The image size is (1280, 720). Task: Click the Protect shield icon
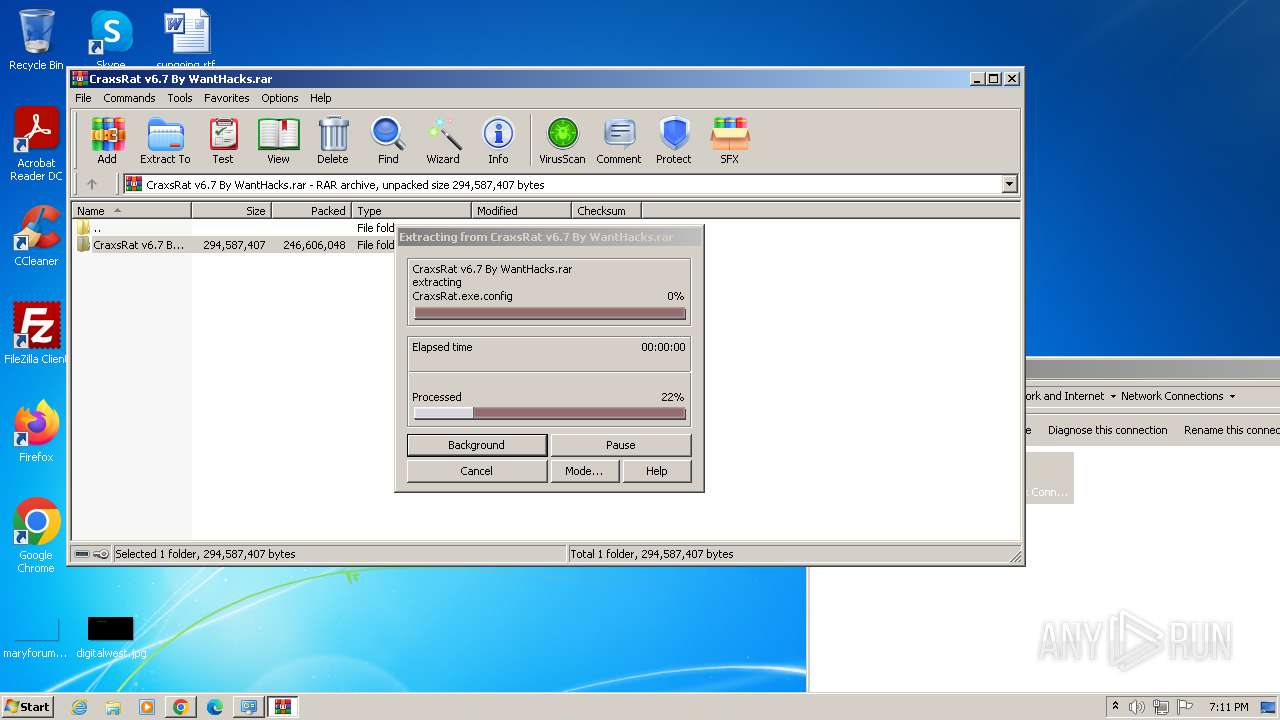[674, 140]
